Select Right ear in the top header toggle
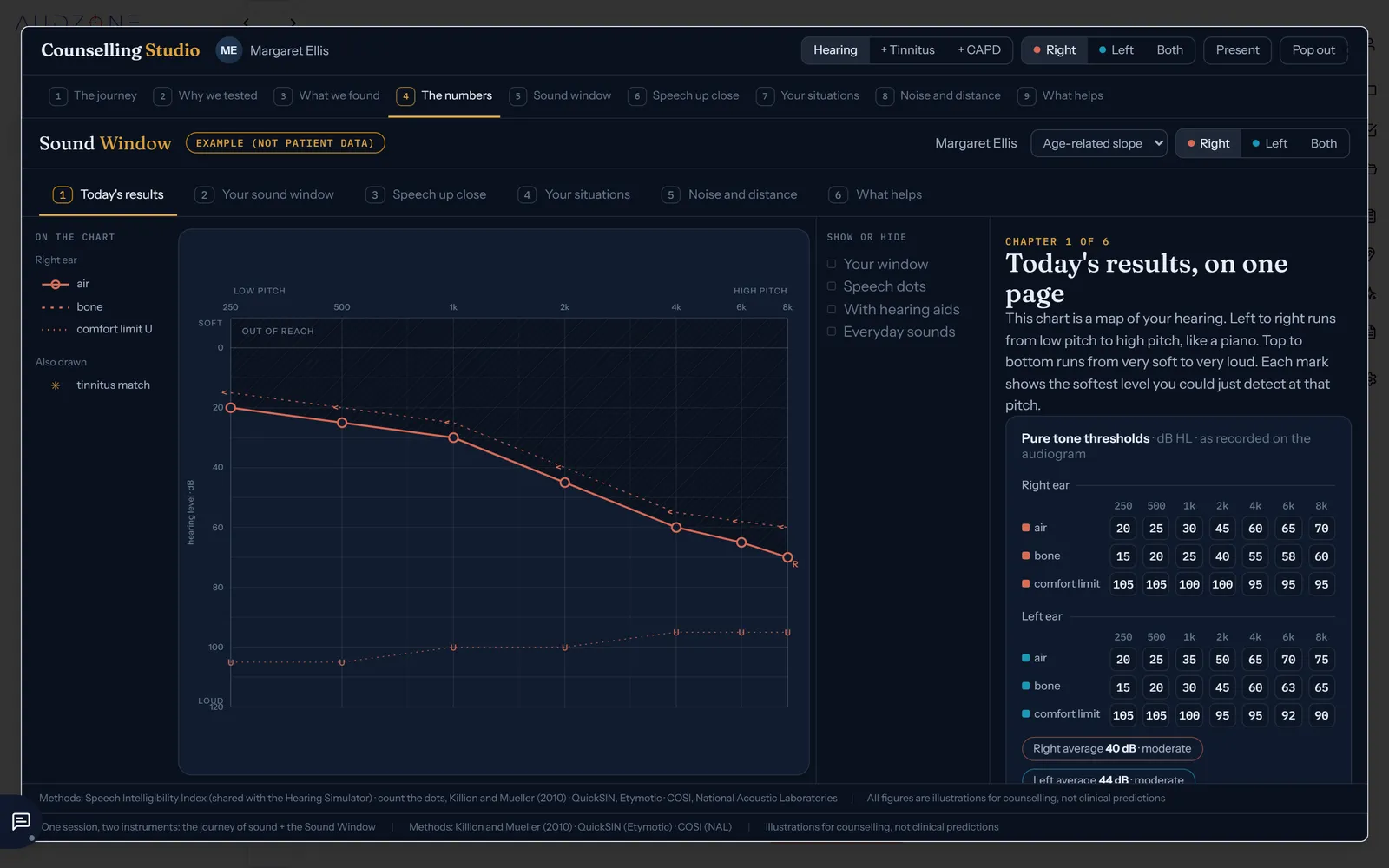1389x868 pixels. [x=1054, y=50]
